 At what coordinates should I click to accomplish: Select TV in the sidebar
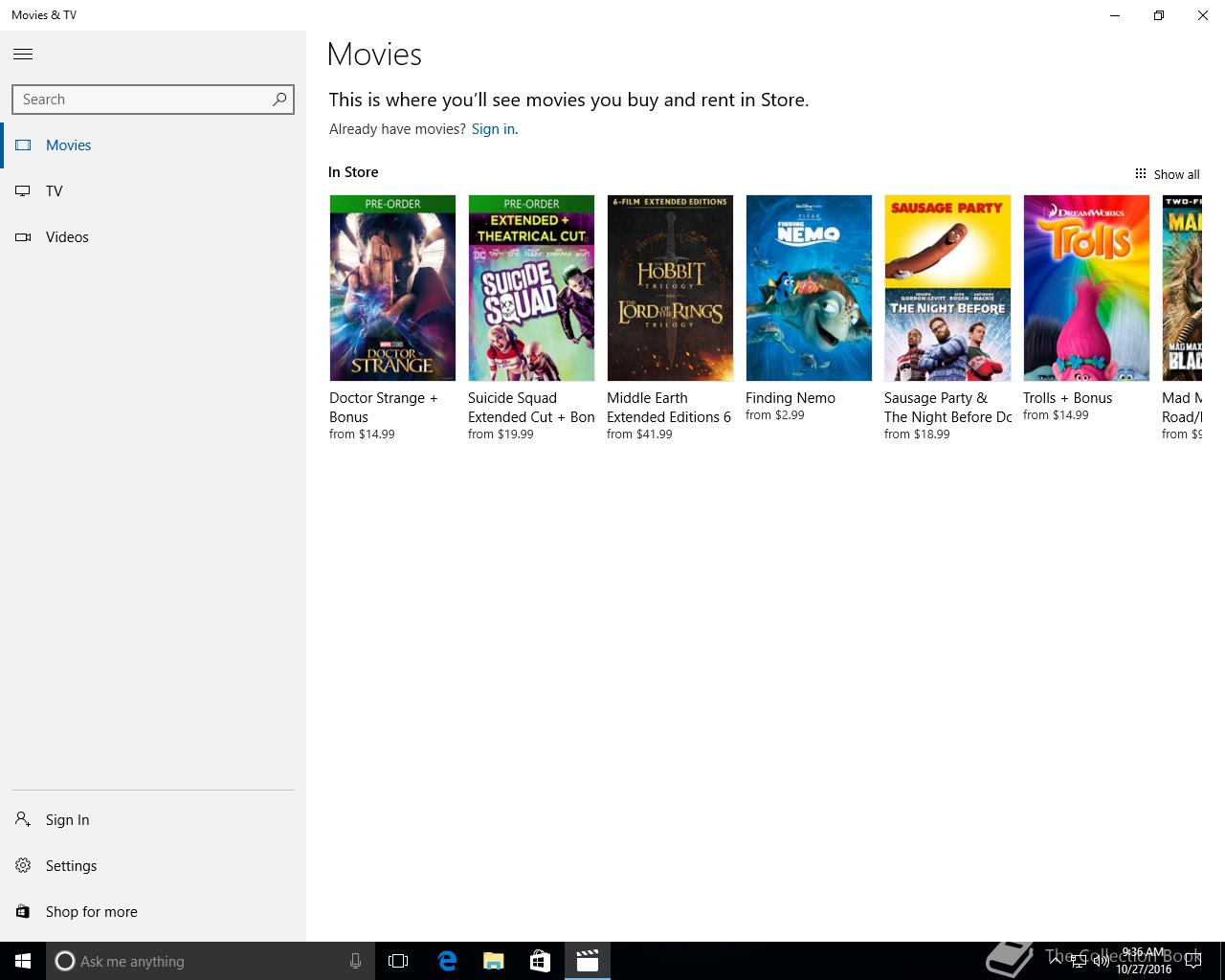click(x=153, y=191)
